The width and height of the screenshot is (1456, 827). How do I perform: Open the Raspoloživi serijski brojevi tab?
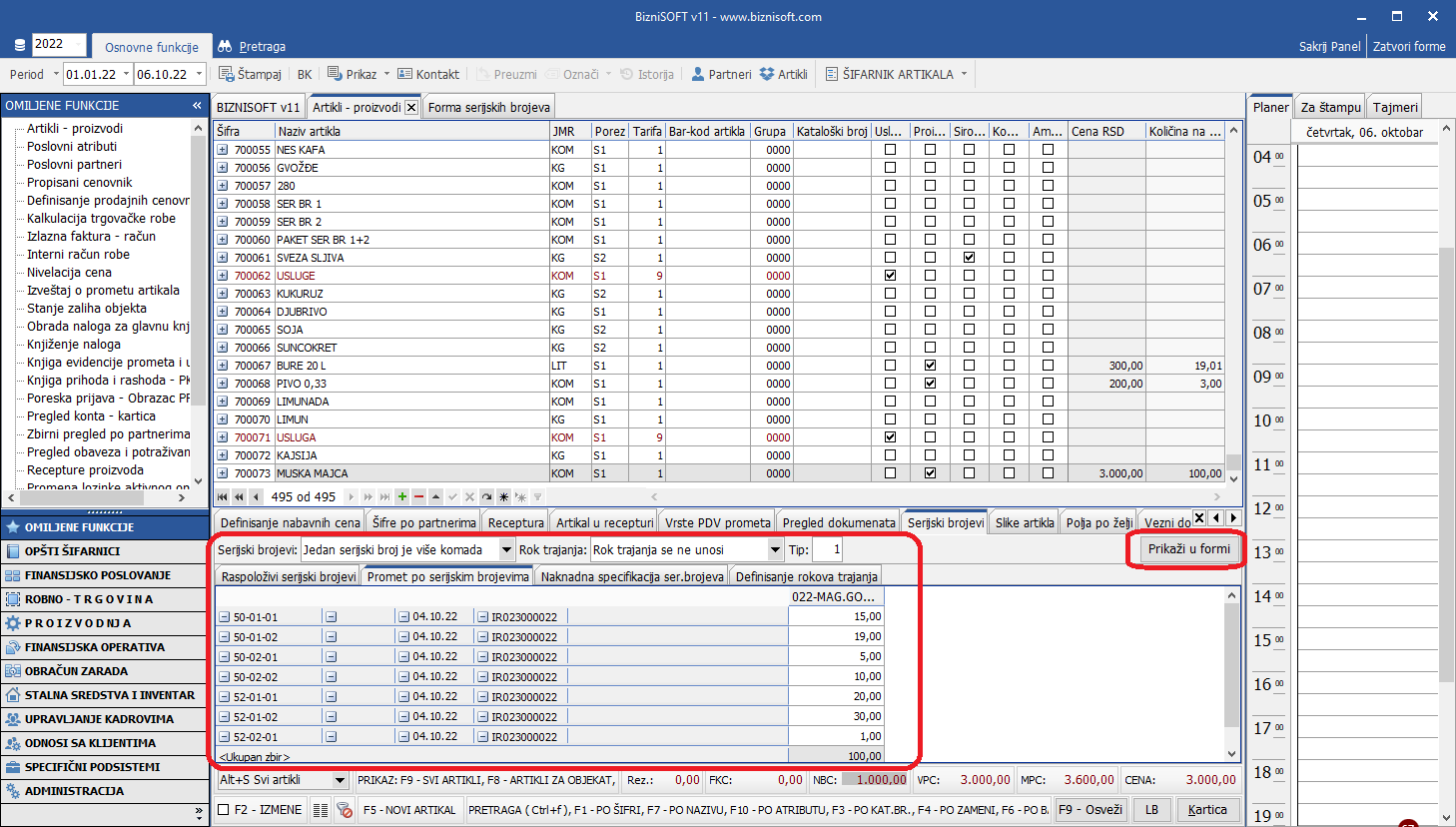tap(288, 576)
